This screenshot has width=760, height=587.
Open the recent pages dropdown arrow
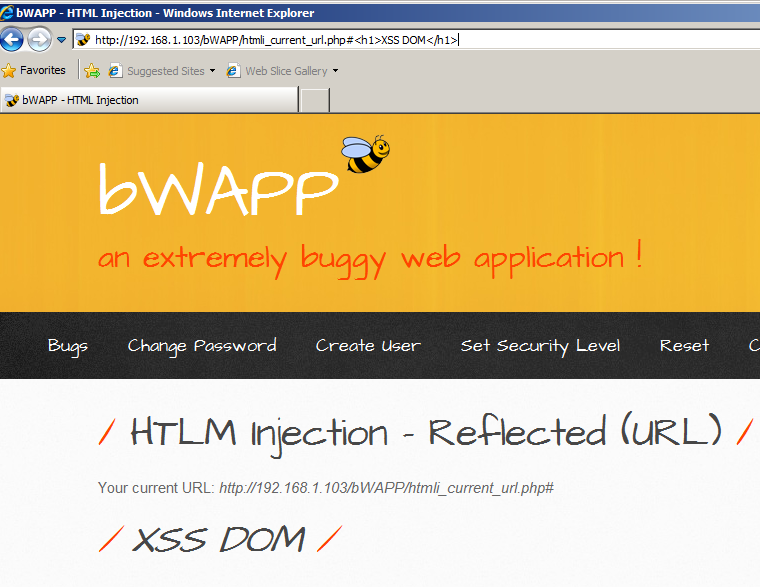[62, 40]
